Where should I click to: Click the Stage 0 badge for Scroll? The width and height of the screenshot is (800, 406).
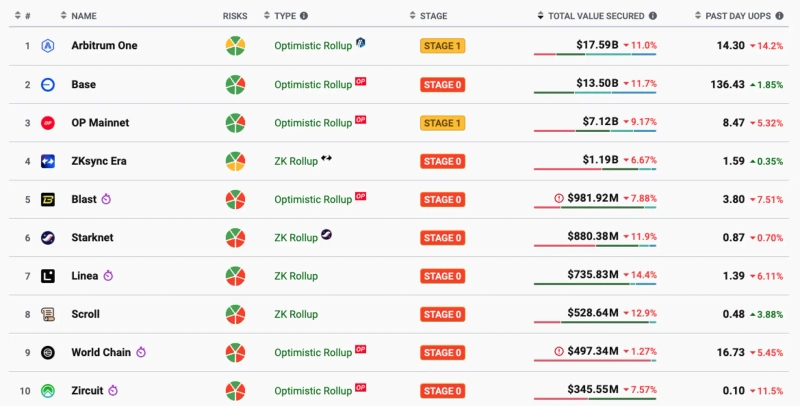443,314
